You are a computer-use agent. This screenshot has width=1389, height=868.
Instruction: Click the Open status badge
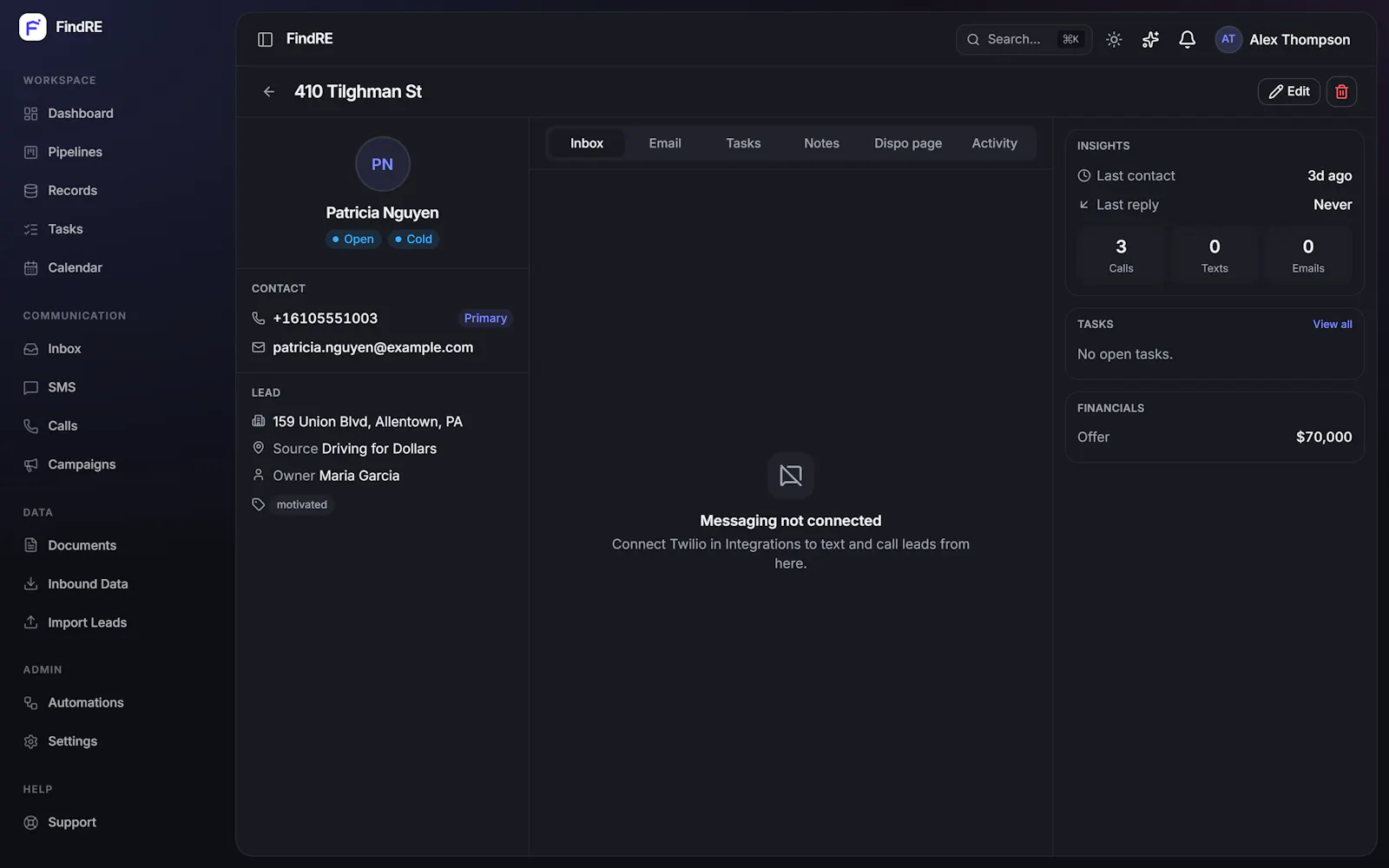coord(353,240)
